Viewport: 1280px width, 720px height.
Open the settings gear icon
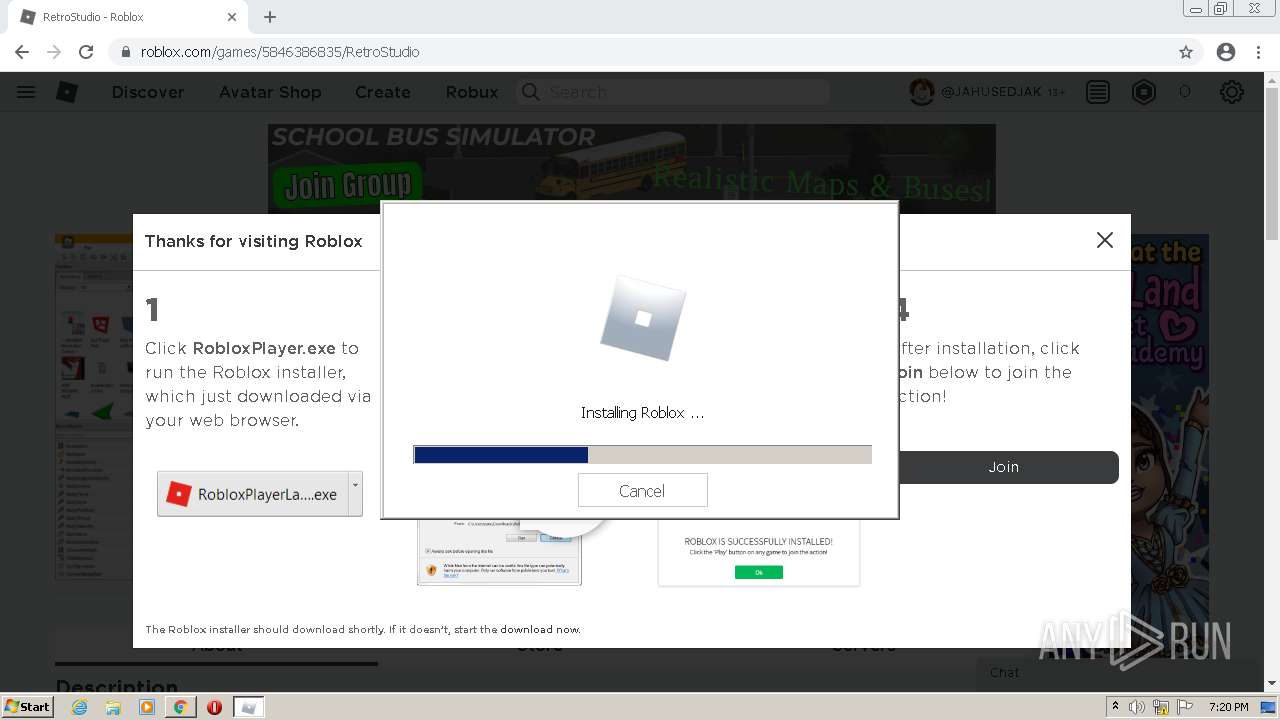click(x=1232, y=92)
